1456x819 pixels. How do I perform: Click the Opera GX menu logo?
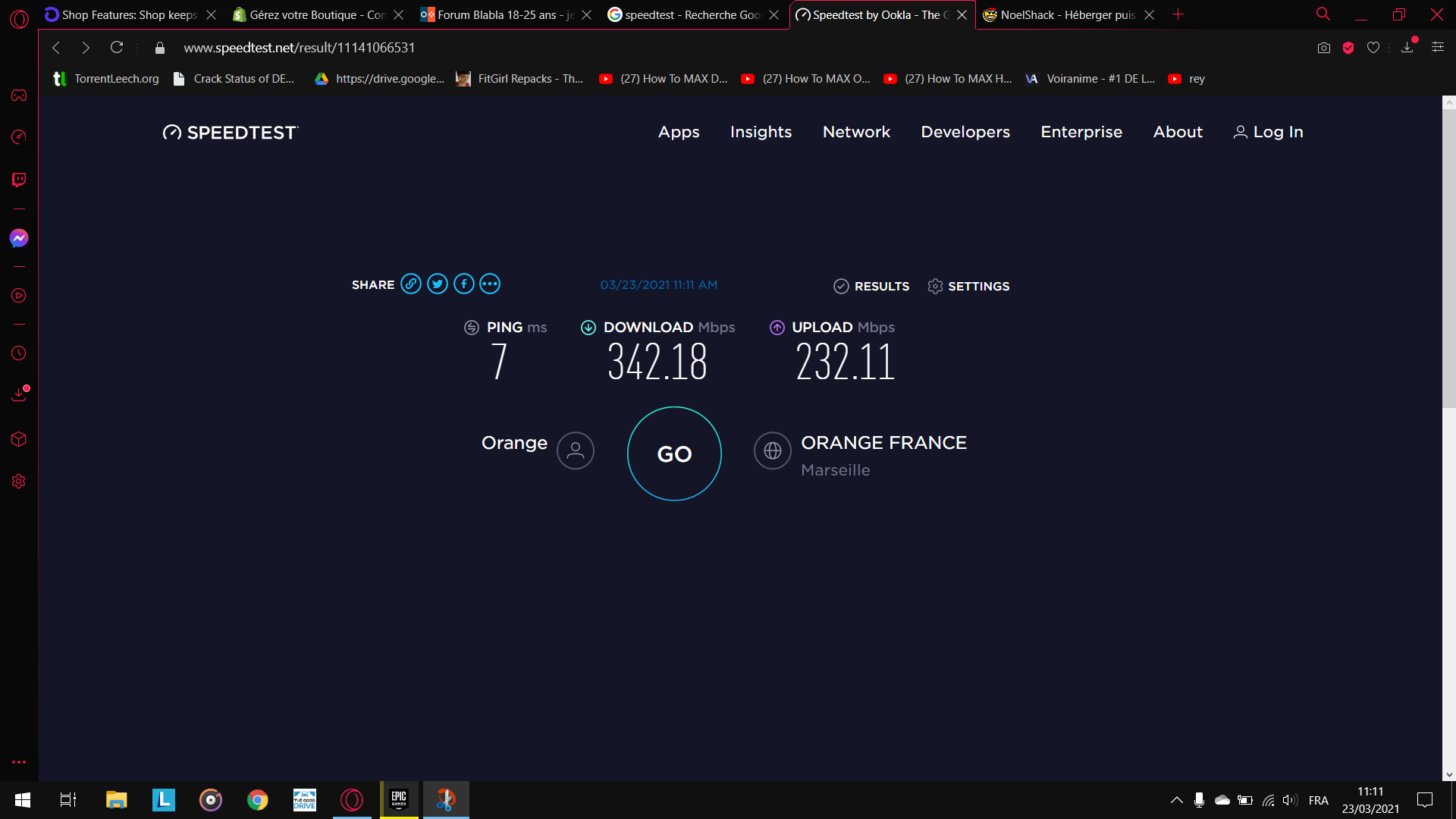19,19
